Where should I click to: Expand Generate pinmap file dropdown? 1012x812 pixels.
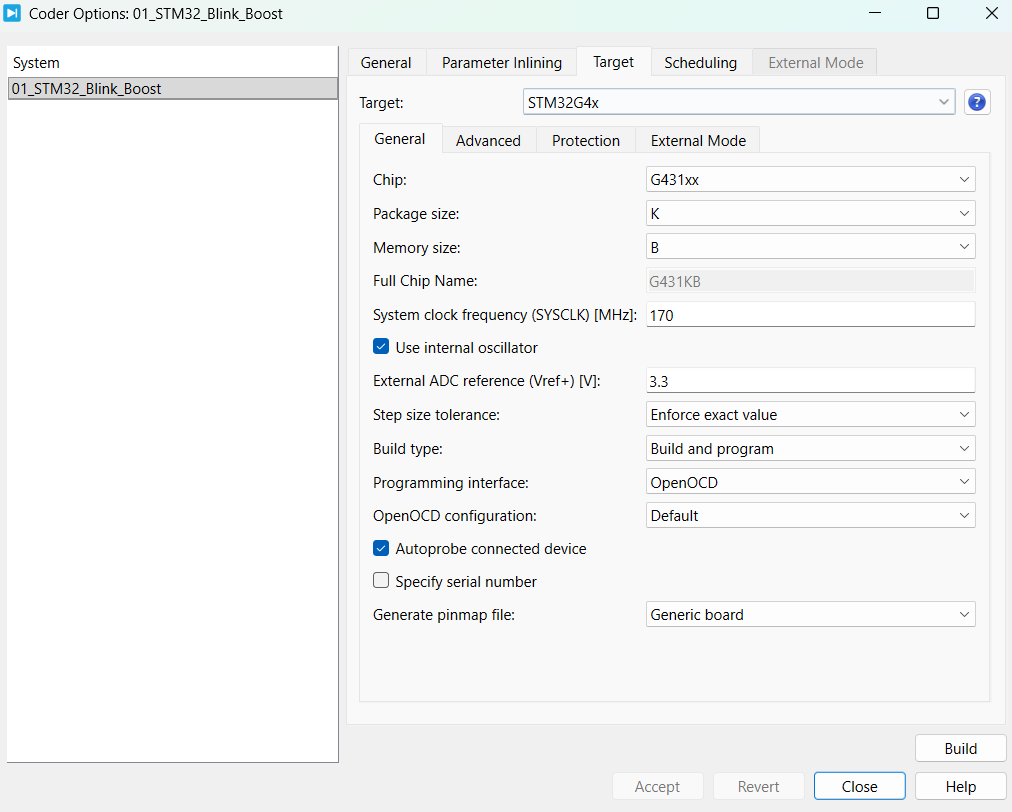click(810, 615)
